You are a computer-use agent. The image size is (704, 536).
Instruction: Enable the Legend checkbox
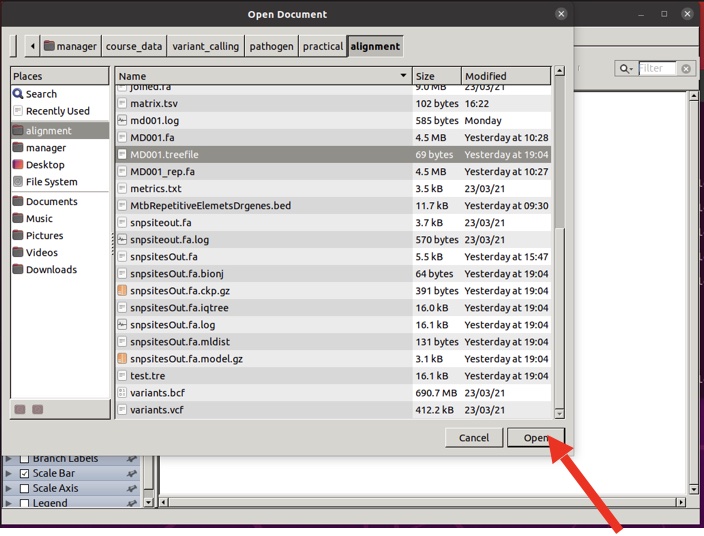point(25,503)
